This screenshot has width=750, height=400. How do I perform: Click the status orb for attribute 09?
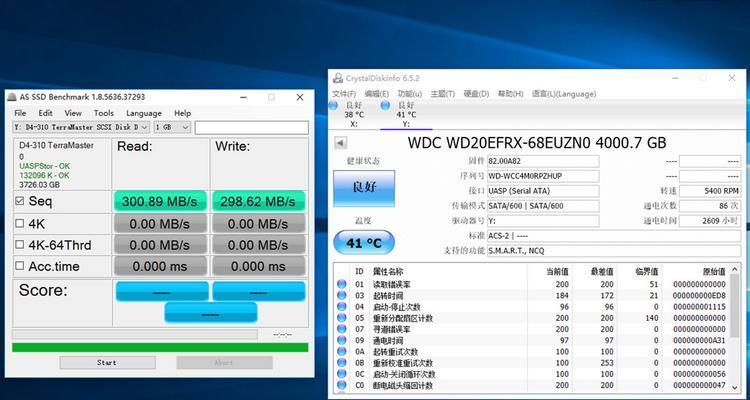342,340
